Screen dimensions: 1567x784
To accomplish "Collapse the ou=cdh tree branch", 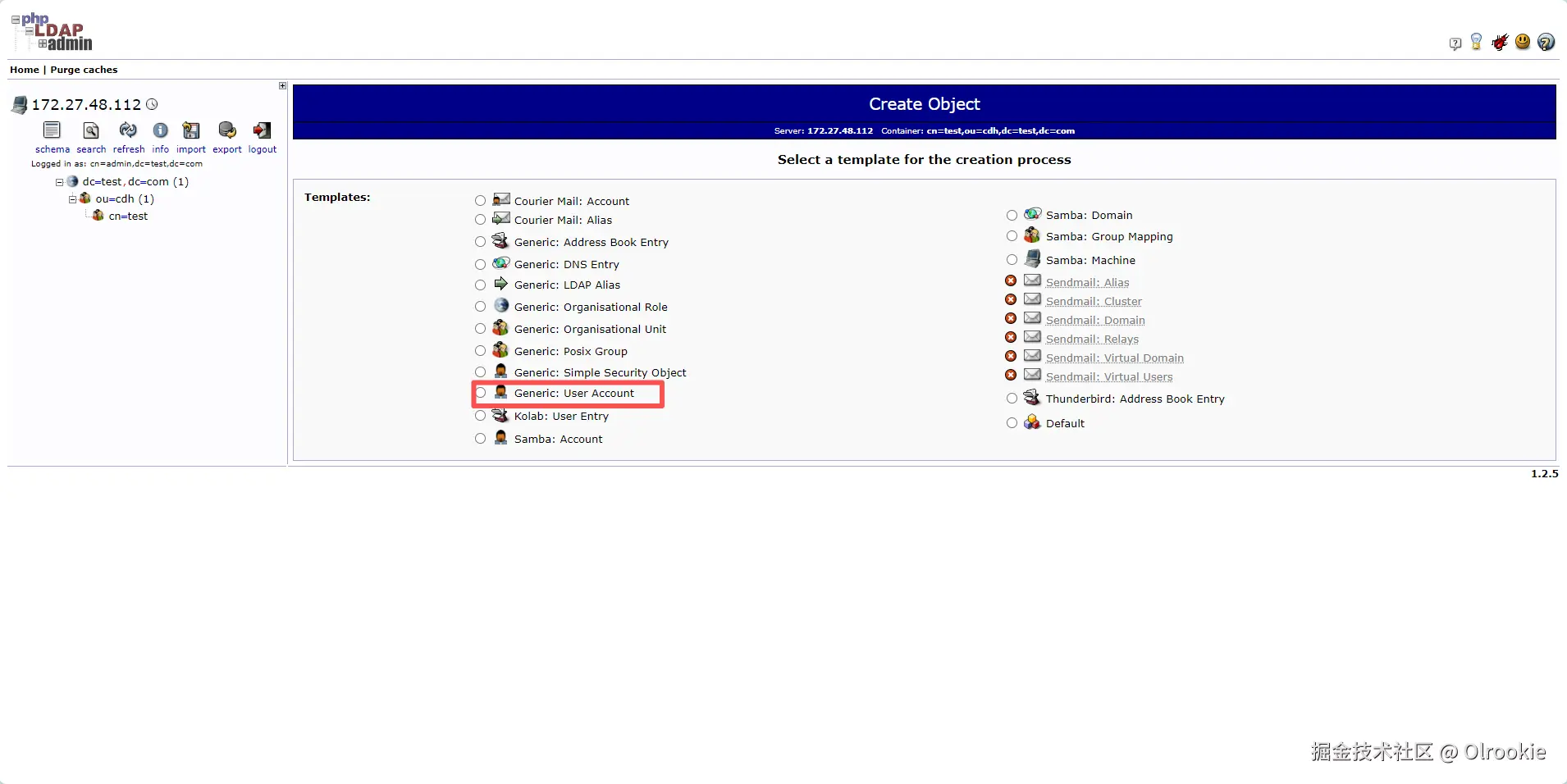I will [x=72, y=199].
